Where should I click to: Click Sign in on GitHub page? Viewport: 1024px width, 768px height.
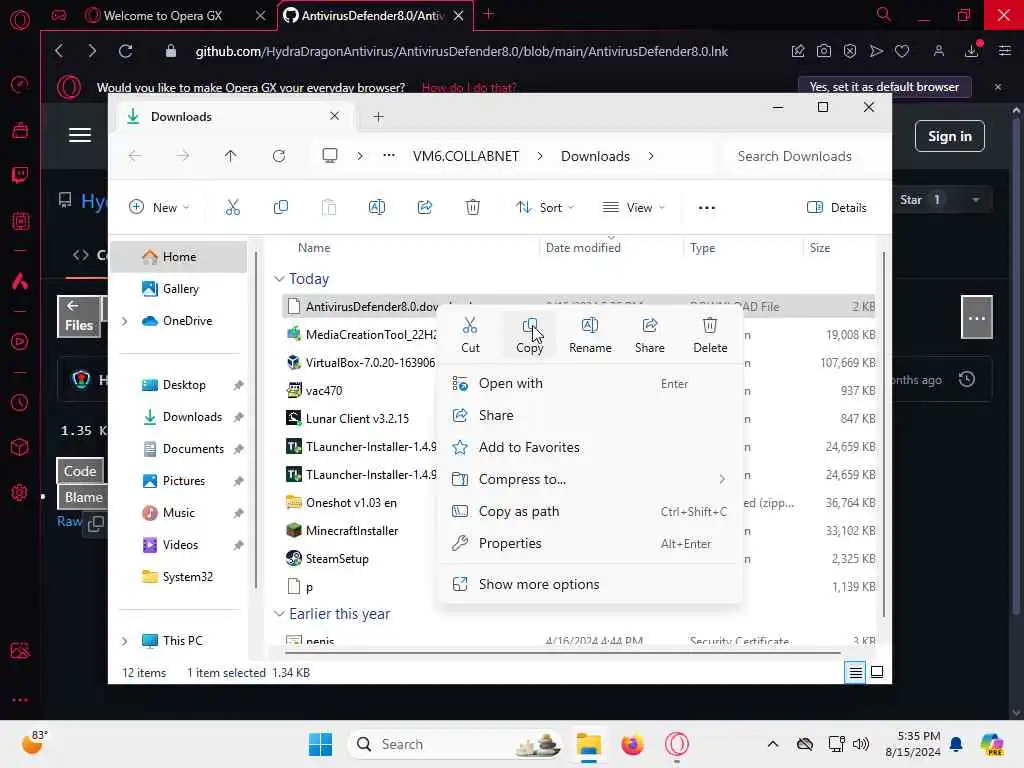pos(950,136)
